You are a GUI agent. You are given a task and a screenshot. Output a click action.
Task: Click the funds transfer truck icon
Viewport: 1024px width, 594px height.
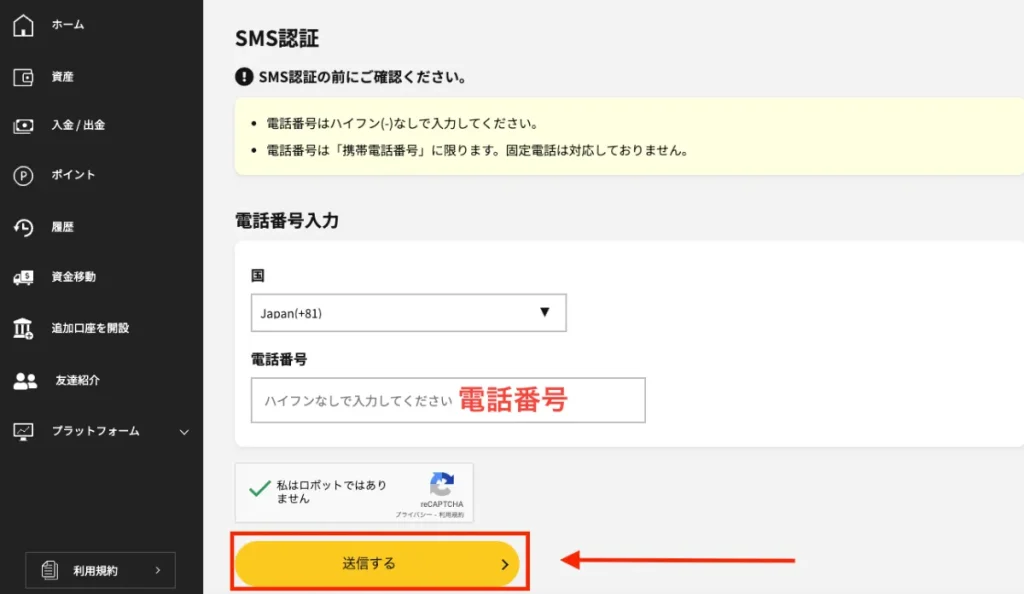click(x=23, y=277)
